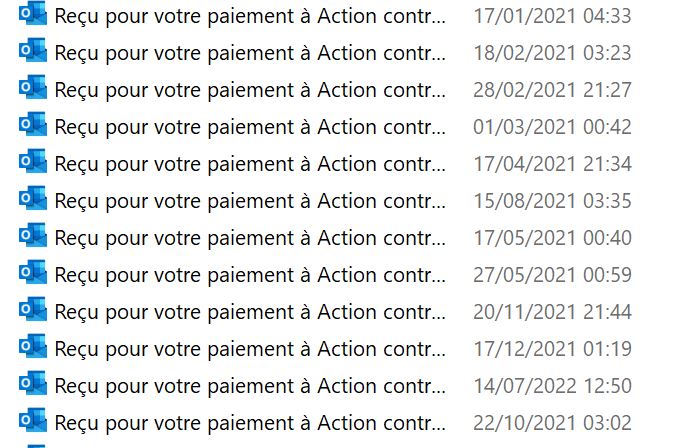This screenshot has width=679, height=448.
Task: Click Outlook icon of 14/07/2022 12:50 file
Action: click(x=33, y=383)
